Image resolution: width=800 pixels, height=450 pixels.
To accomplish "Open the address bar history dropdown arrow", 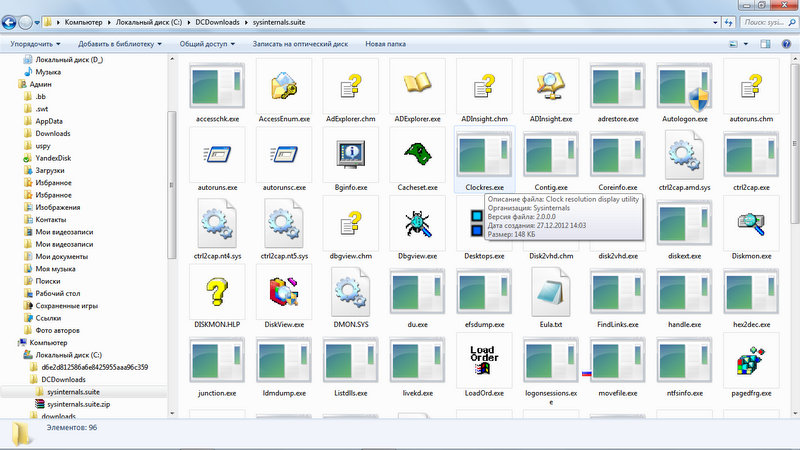I will (x=715, y=22).
